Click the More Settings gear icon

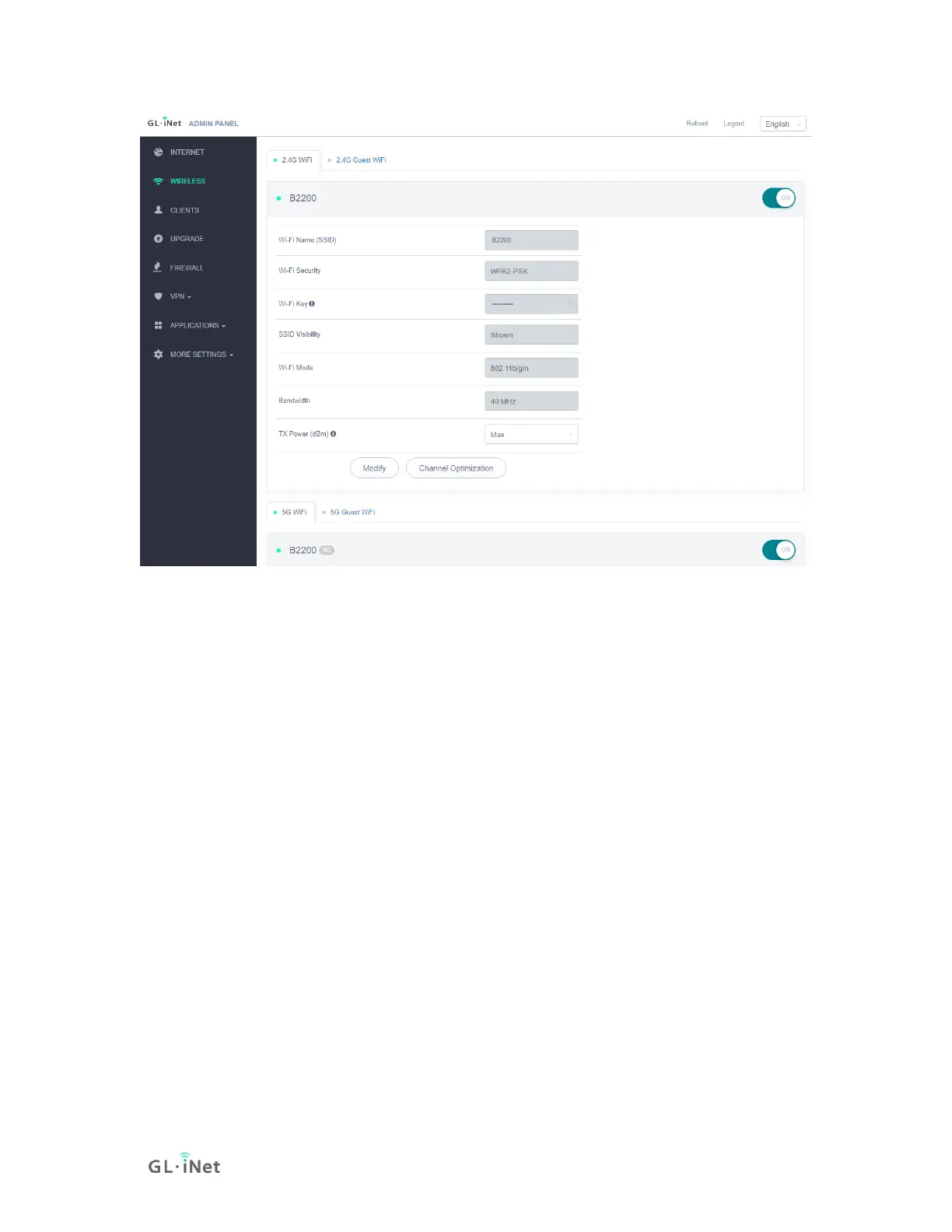point(159,355)
